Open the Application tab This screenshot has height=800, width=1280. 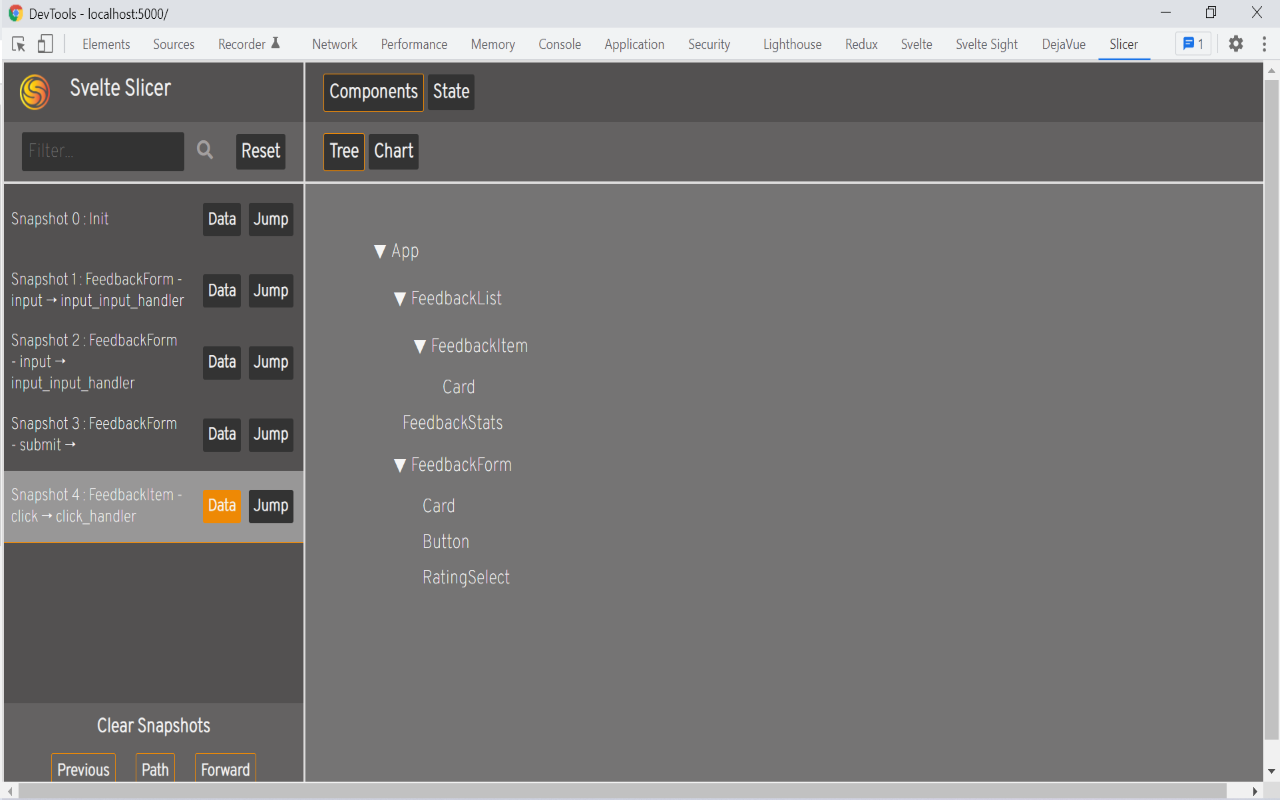pos(634,44)
